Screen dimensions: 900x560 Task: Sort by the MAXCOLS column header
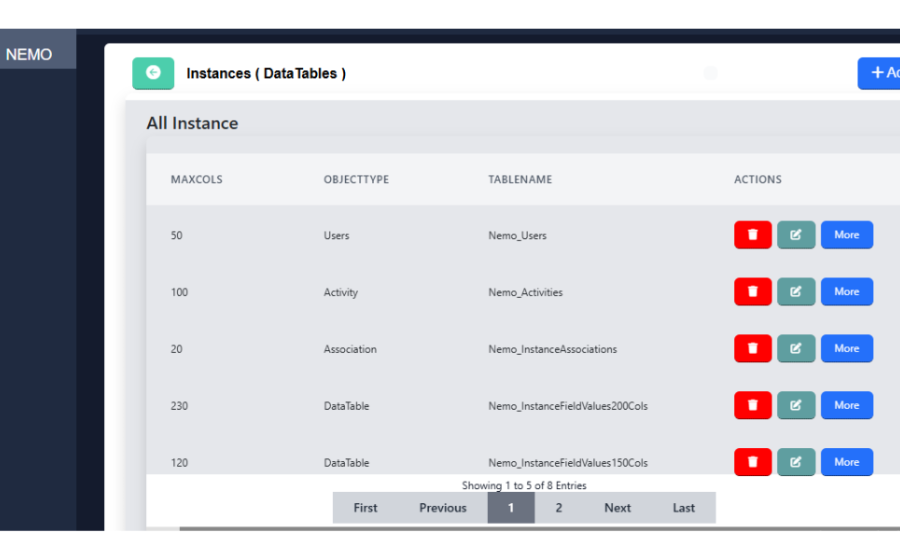coord(197,180)
